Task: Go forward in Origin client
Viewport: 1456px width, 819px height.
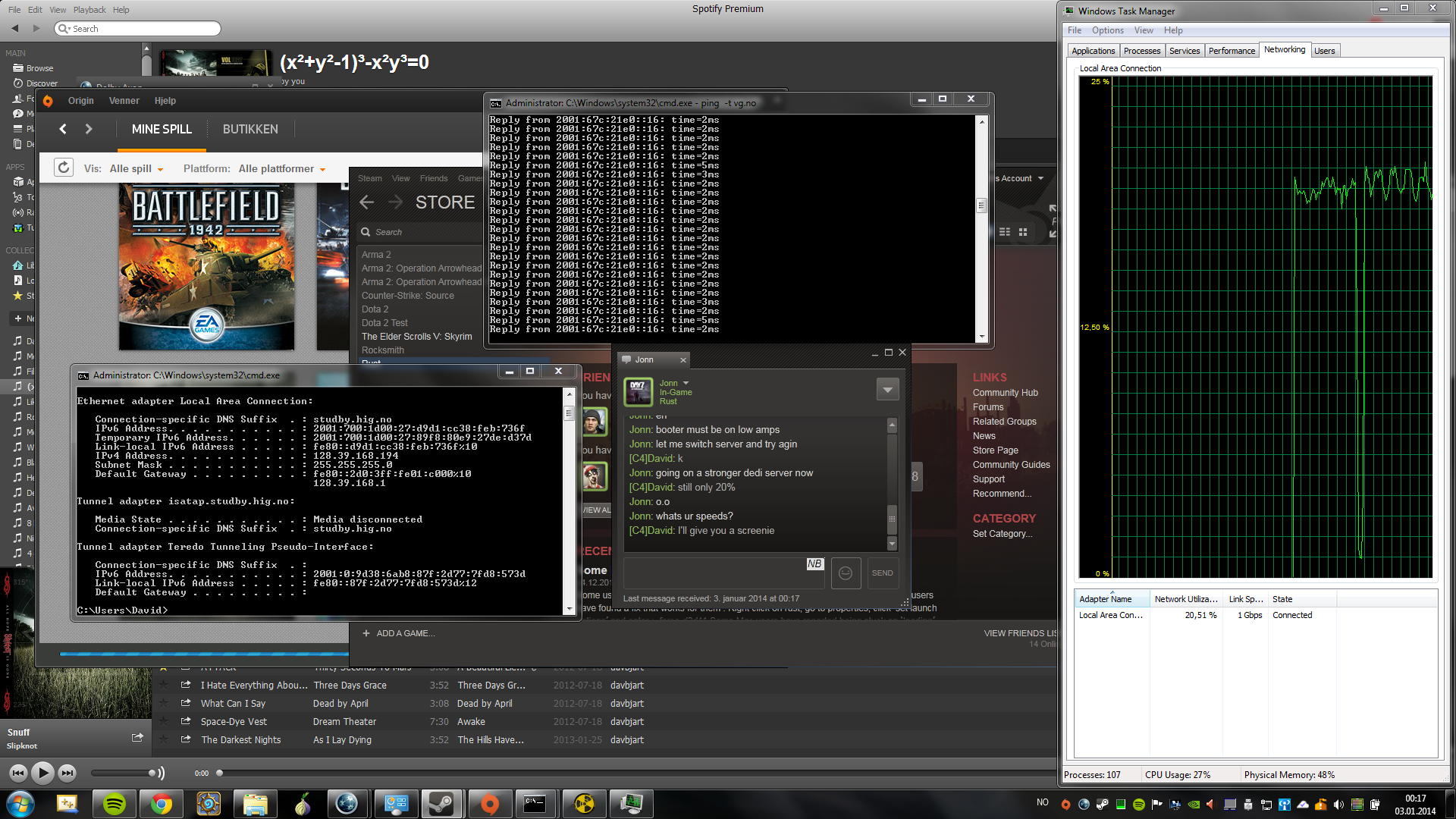Action: pyautogui.click(x=89, y=129)
